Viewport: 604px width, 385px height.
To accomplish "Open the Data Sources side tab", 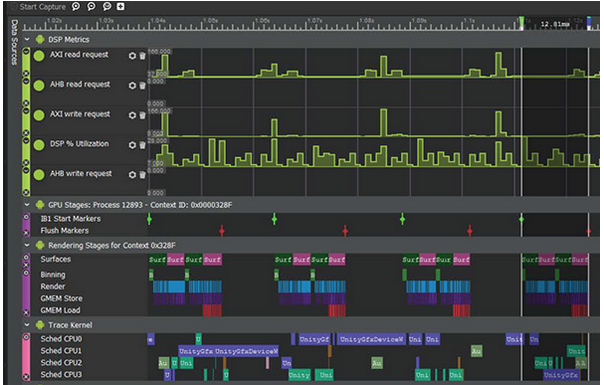I will [x=14, y=42].
